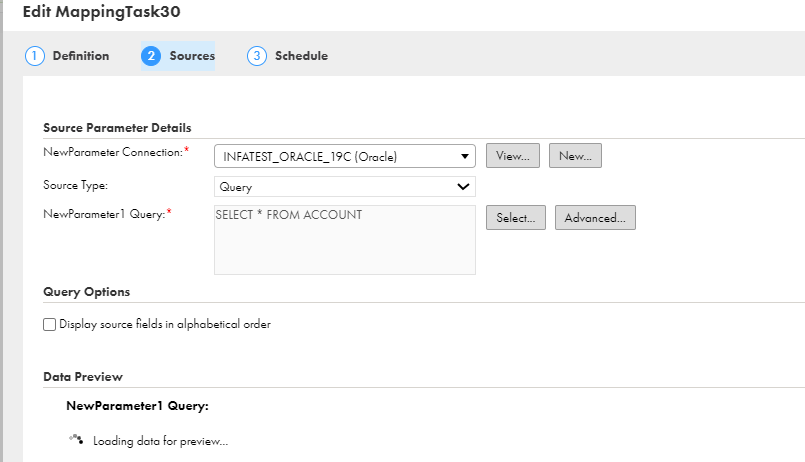This screenshot has height=462, width=805.
Task: Click the NewParameter Connection: field label
Action: tap(113, 152)
